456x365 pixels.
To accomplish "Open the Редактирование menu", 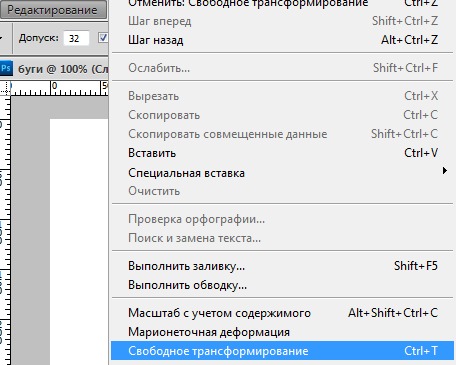I will pos(53,10).
